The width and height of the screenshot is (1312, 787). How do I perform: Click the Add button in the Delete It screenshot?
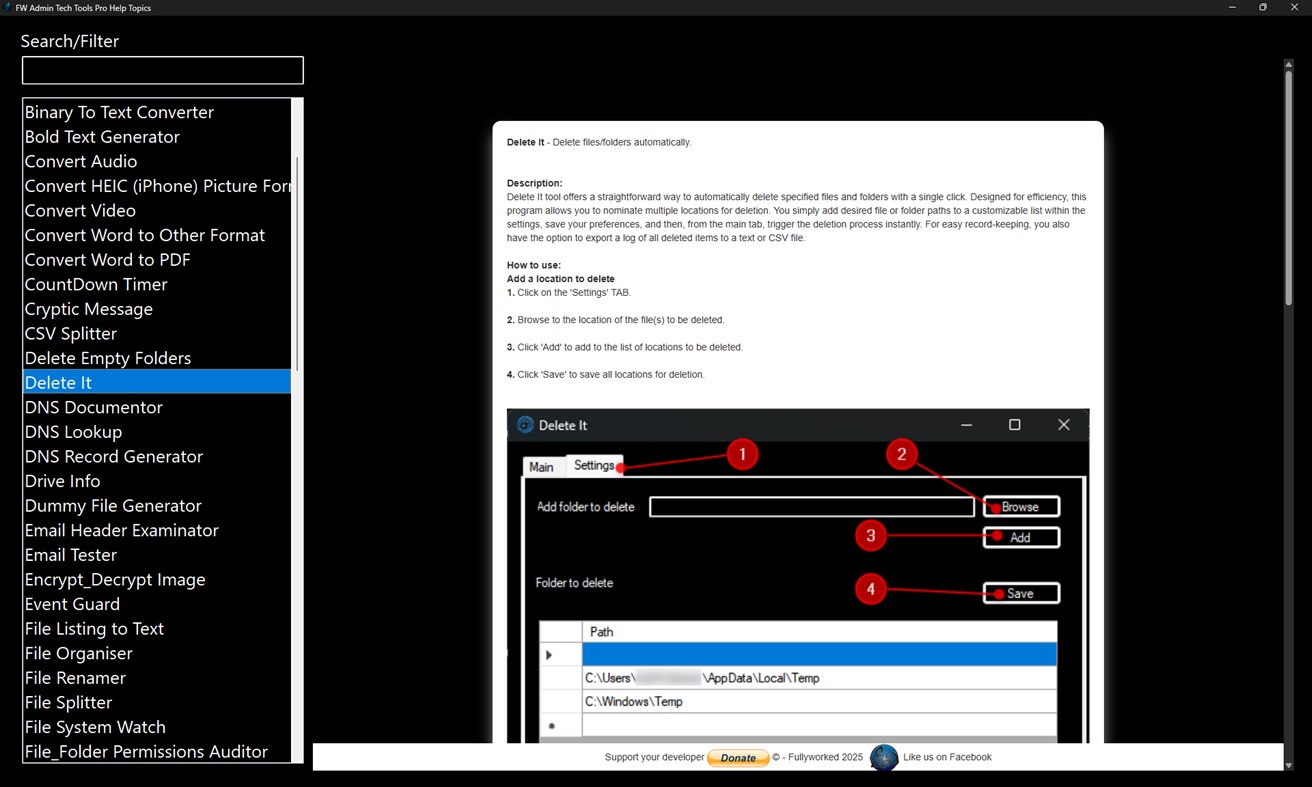point(1027,537)
